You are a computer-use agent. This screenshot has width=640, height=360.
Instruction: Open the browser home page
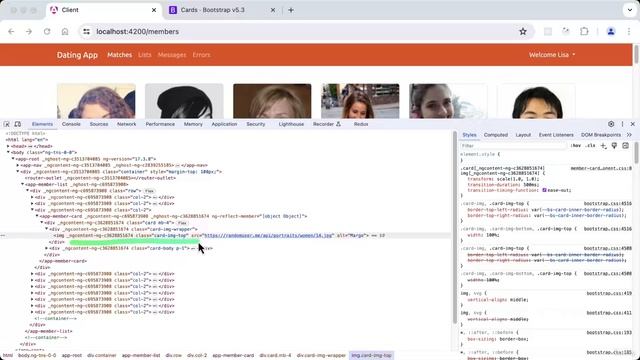click(x=65, y=31)
